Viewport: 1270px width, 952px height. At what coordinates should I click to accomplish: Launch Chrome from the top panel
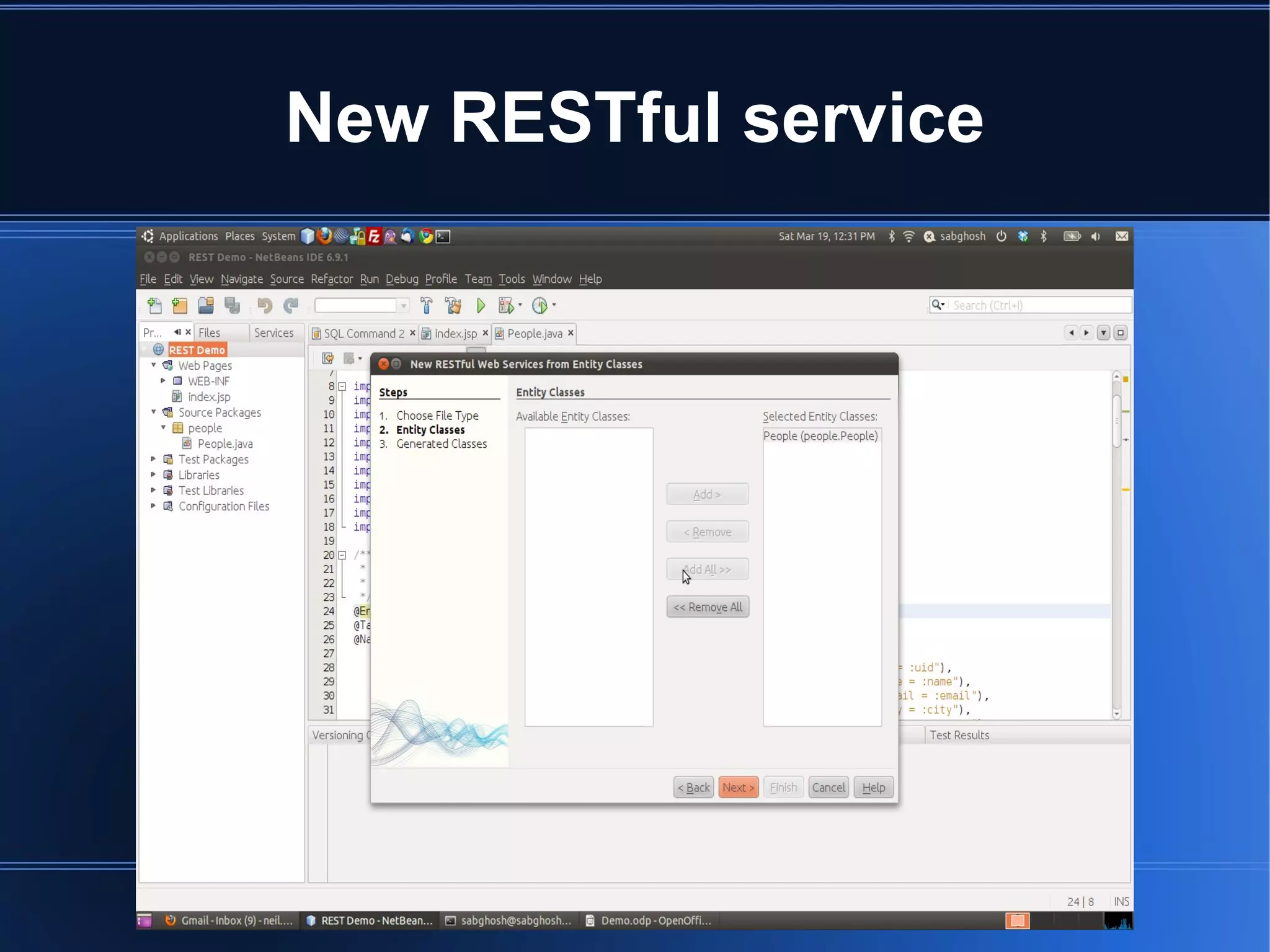point(425,236)
